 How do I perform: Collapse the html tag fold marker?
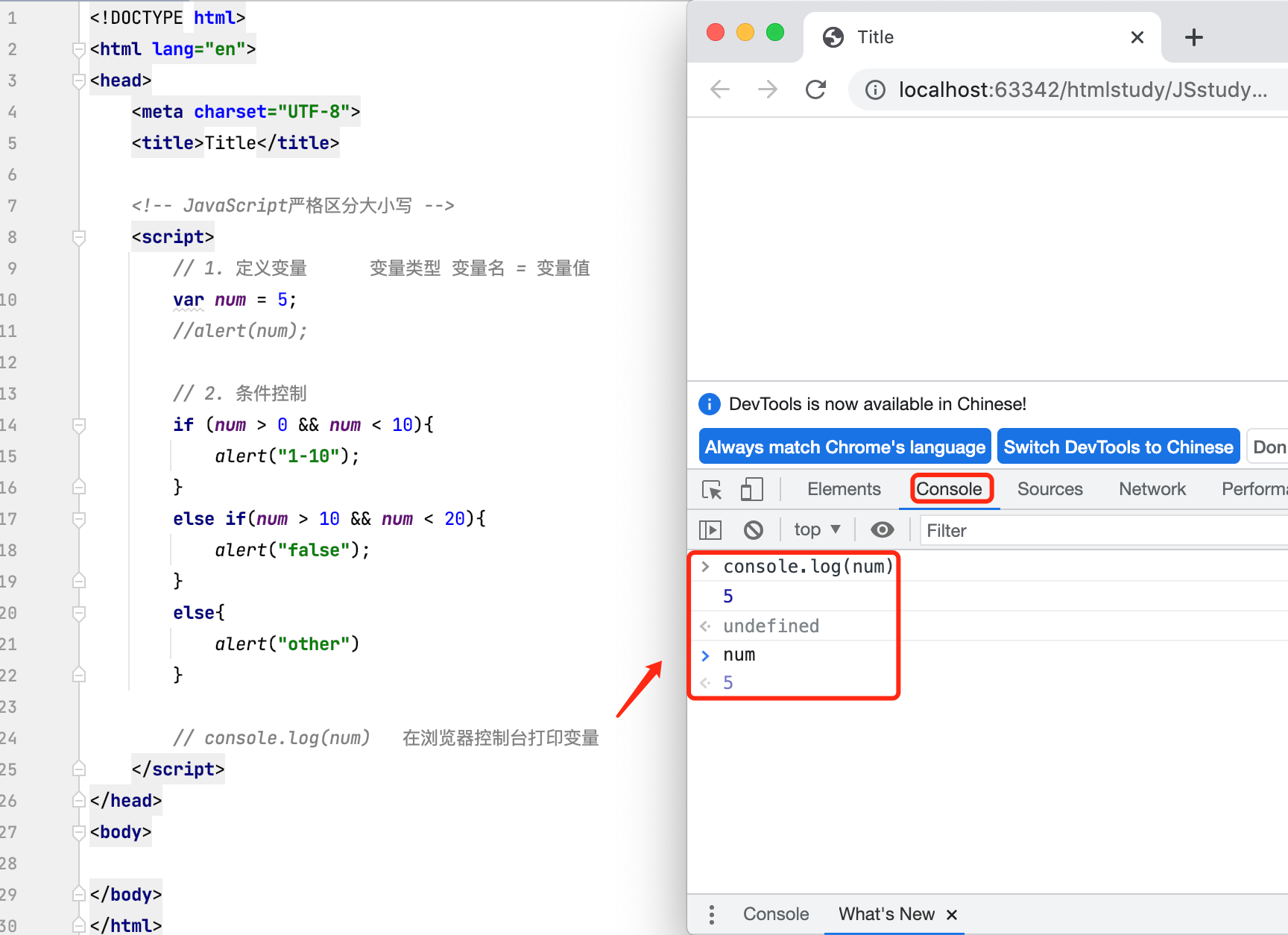tap(79, 49)
